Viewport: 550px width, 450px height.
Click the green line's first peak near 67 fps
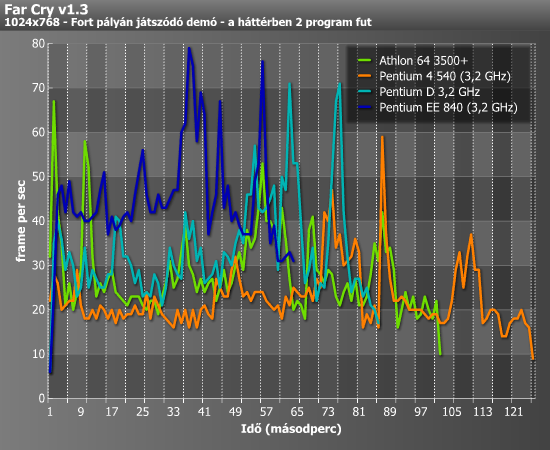[54, 101]
